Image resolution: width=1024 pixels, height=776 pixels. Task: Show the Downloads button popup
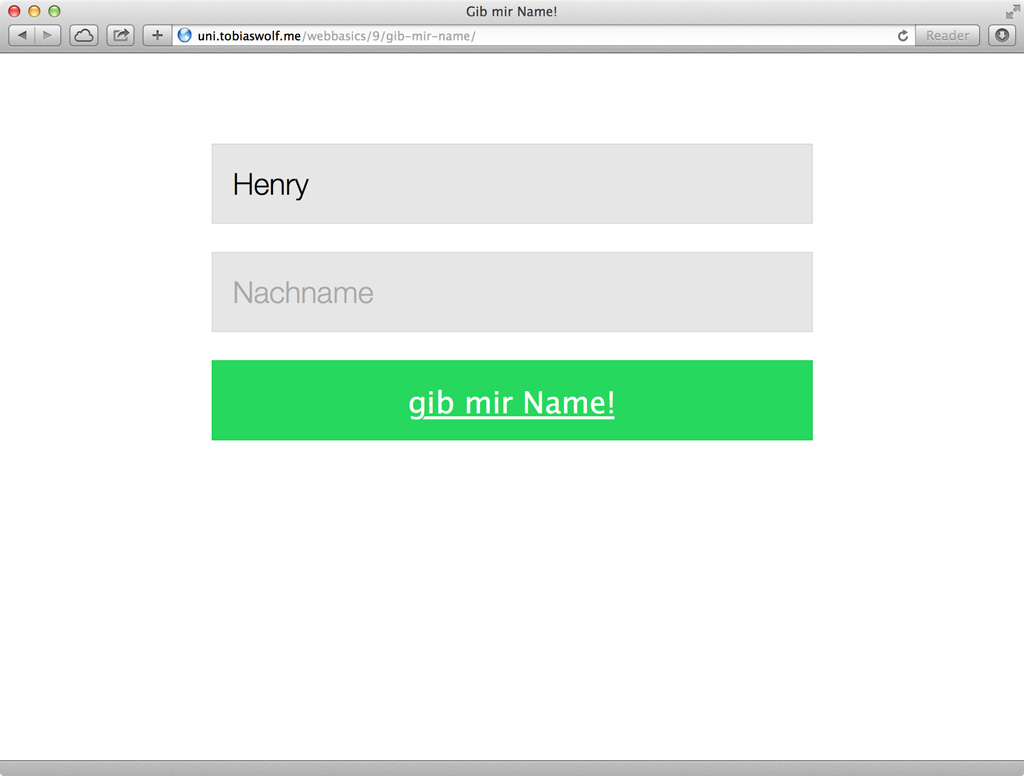[x=1002, y=36]
